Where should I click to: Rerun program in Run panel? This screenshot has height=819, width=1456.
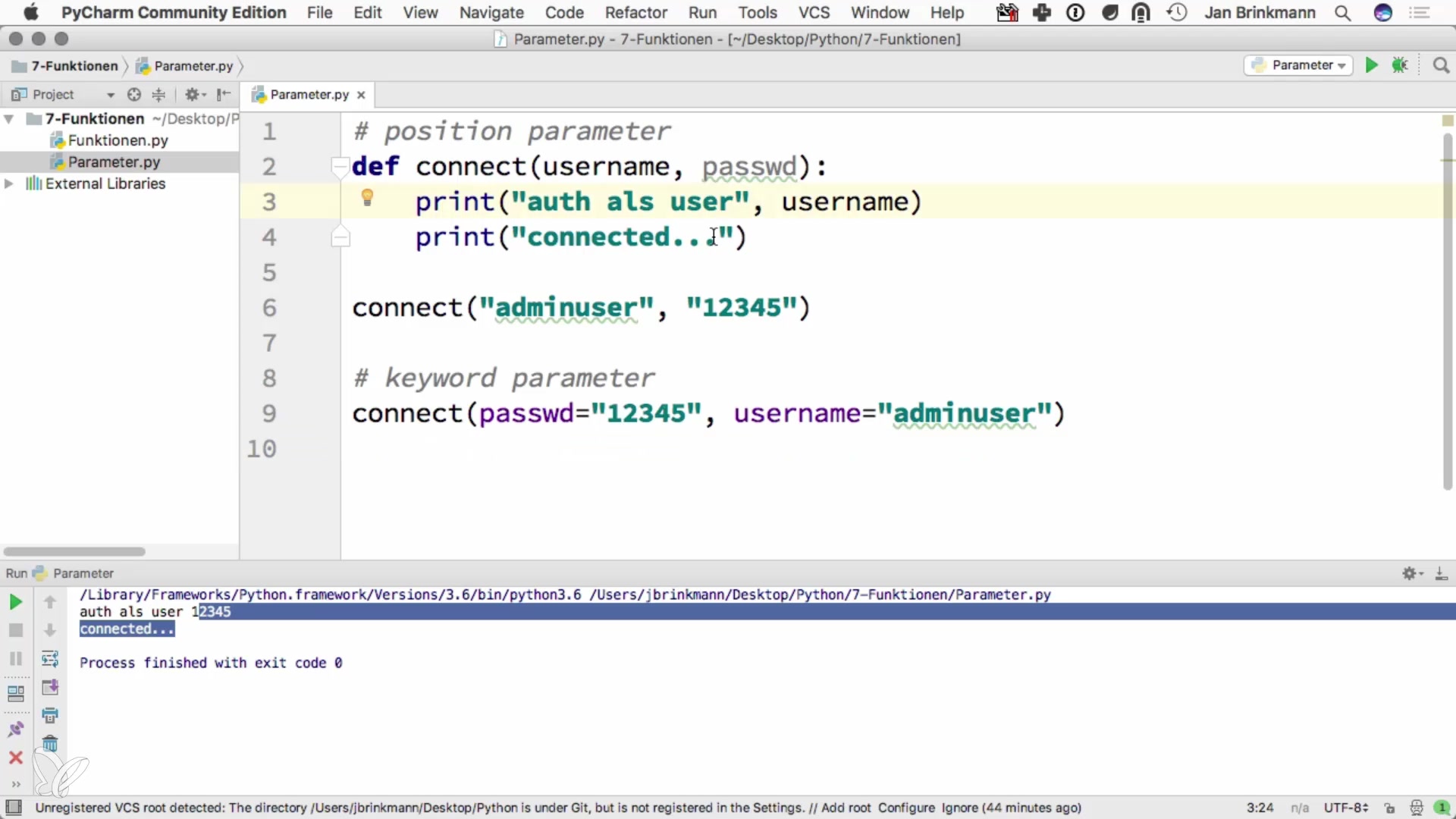[x=15, y=602]
